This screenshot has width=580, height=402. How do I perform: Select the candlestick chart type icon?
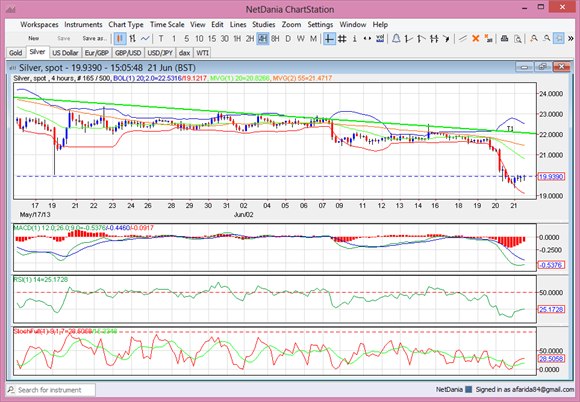(x=119, y=38)
